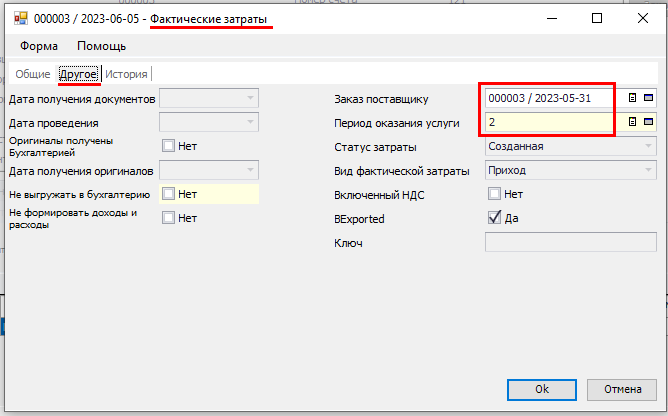Click list icon beside Заказ поставщику field
This screenshot has width=668, height=416.
pos(632,98)
